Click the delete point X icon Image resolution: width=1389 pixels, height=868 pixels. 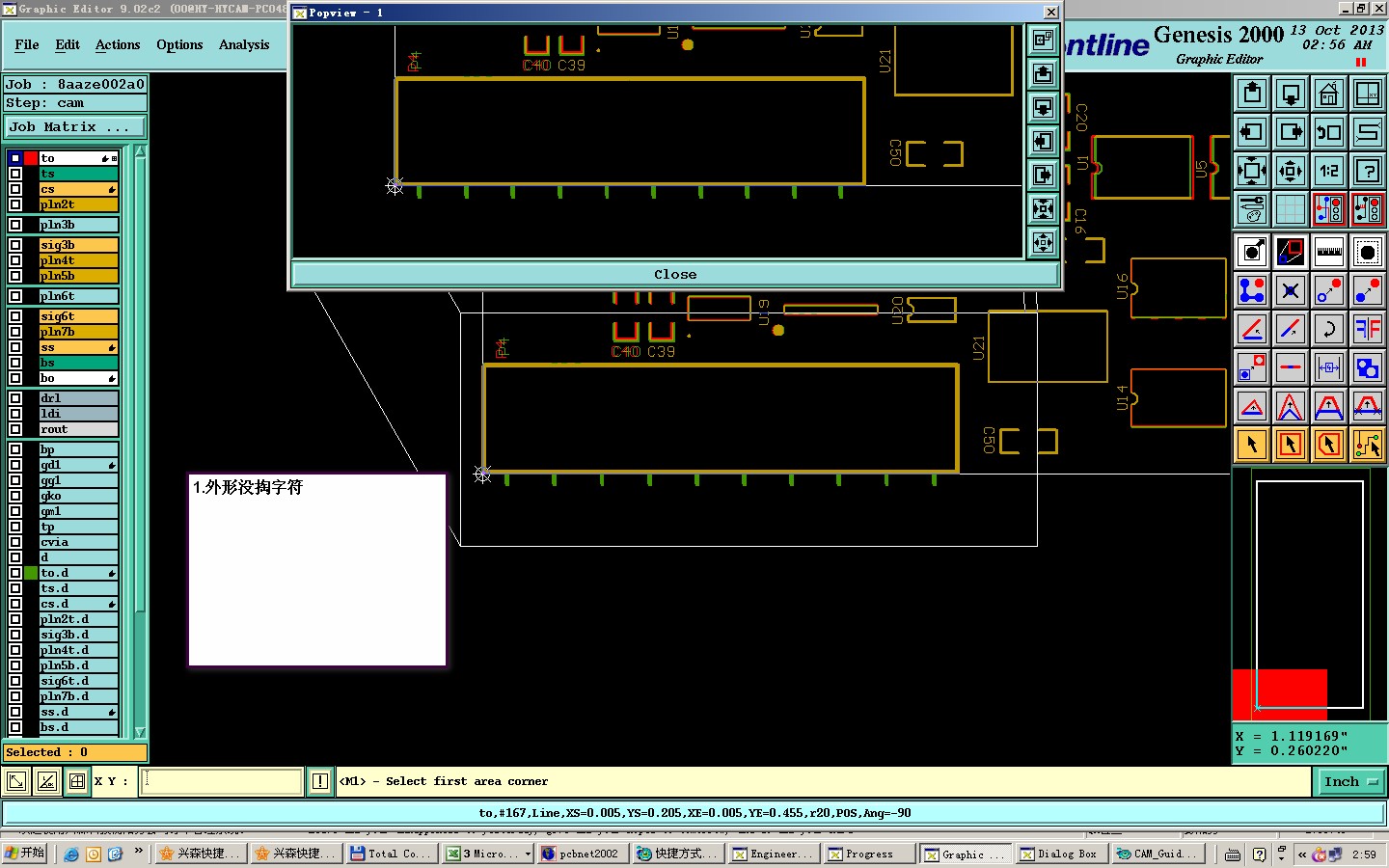point(1291,290)
